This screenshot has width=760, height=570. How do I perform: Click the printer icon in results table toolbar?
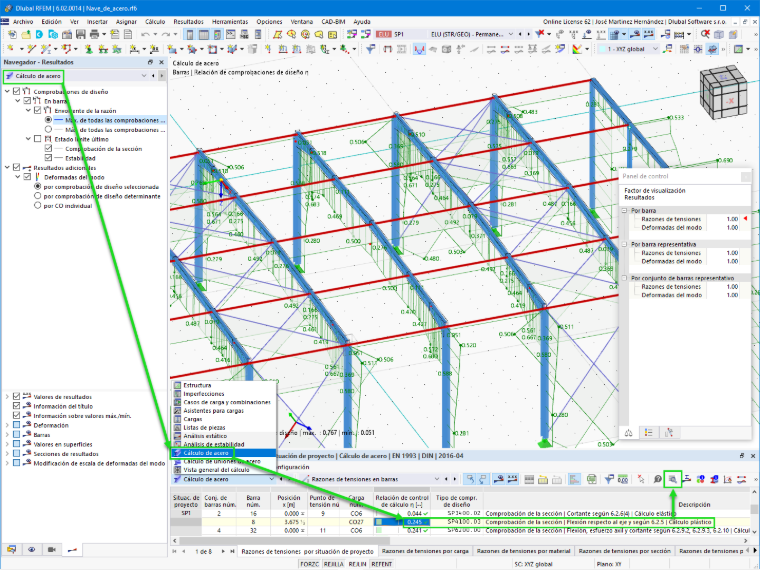click(591, 479)
